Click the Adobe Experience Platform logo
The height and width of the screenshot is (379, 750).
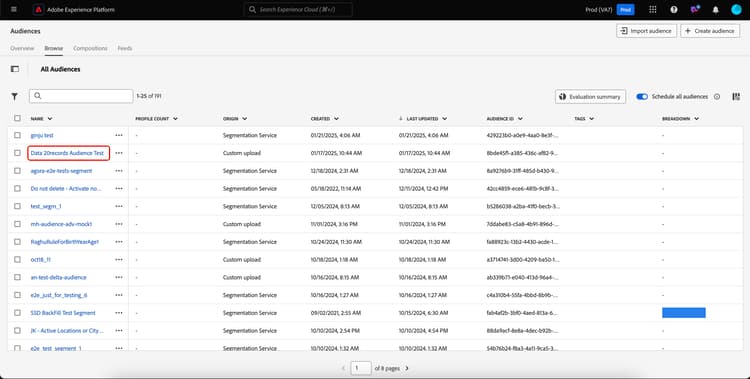pos(39,10)
